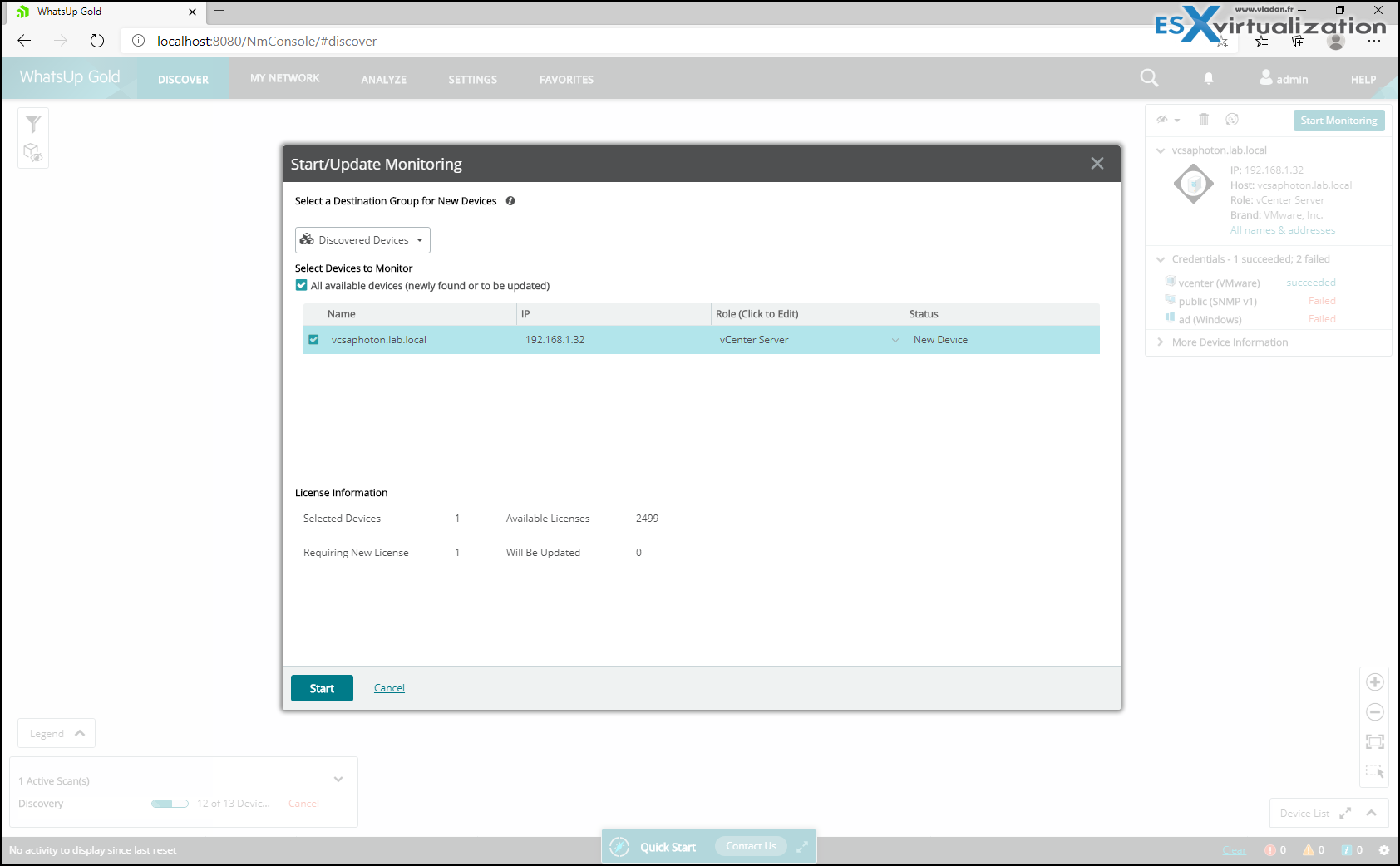Click the site info icon in address bar

pyautogui.click(x=139, y=41)
